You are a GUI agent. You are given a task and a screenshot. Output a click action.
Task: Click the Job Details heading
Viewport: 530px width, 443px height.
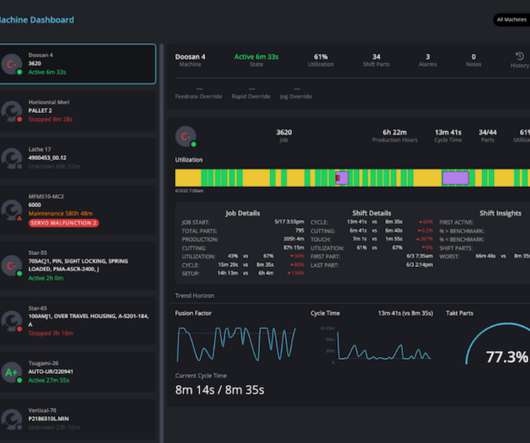click(242, 213)
